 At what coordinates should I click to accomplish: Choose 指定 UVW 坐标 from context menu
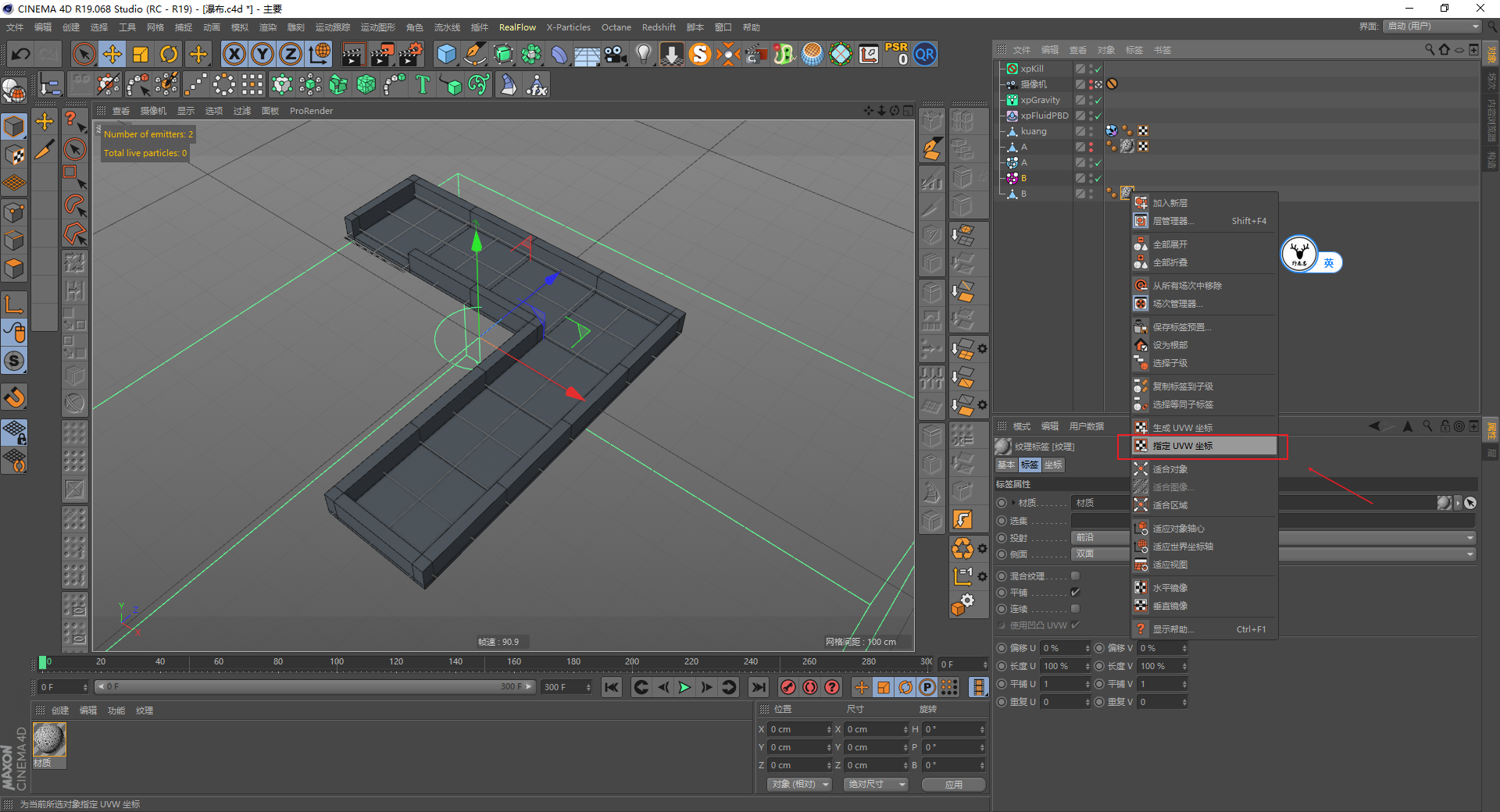[x=1183, y=446]
